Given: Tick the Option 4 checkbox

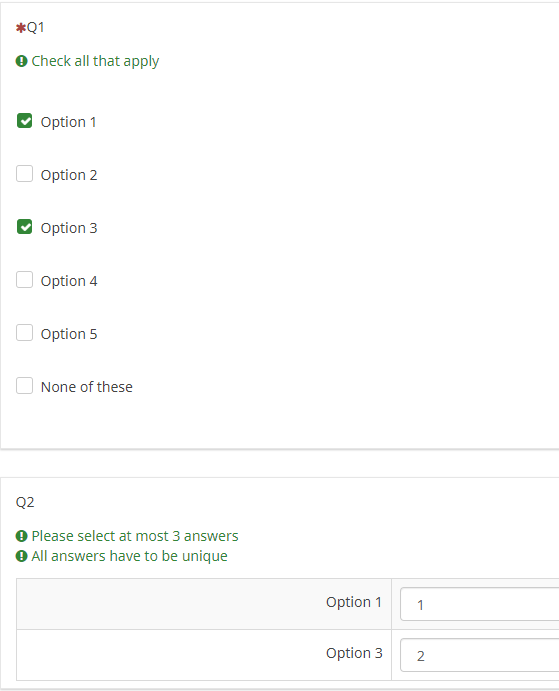Looking at the screenshot, I should click(24, 280).
